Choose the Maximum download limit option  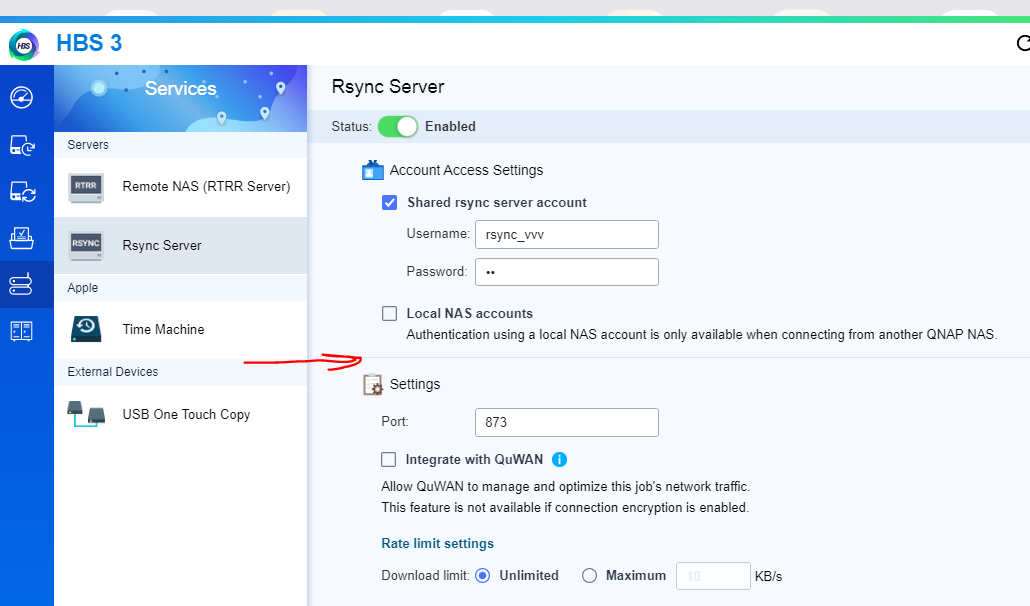[590, 576]
